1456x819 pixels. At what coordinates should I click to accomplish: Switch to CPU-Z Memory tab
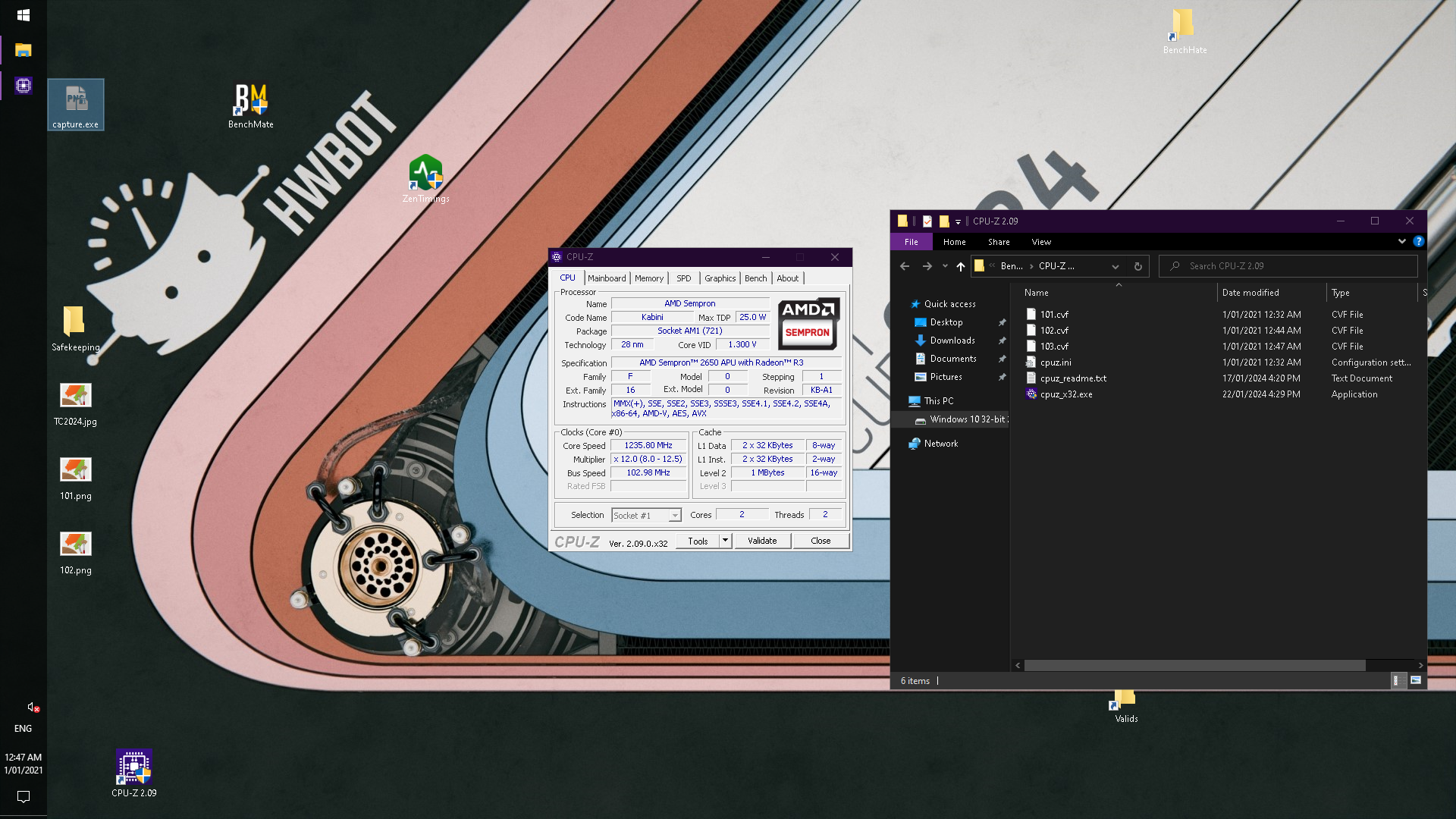(x=649, y=278)
